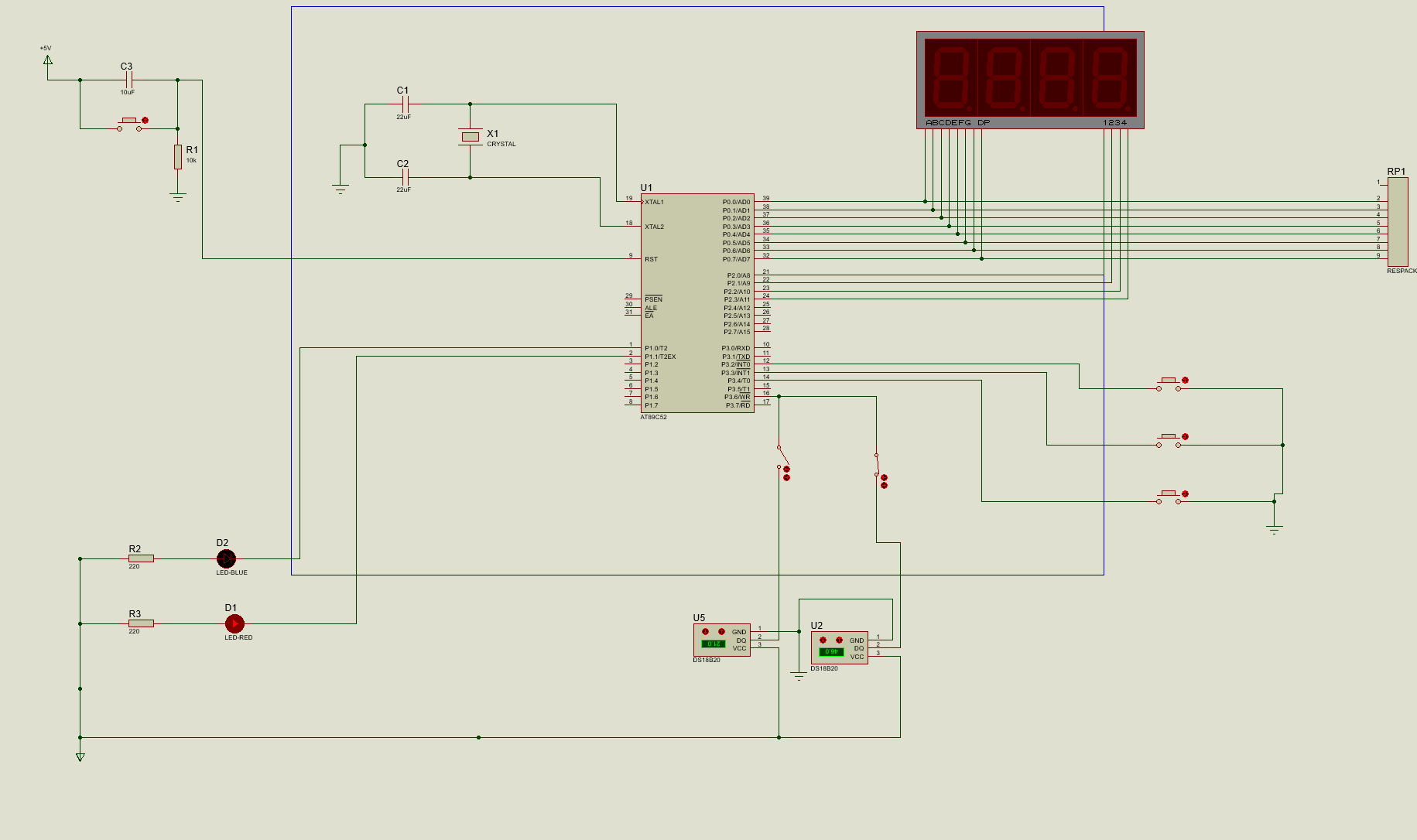
Task: Click the U5 temperature readout 21.0
Action: [714, 644]
